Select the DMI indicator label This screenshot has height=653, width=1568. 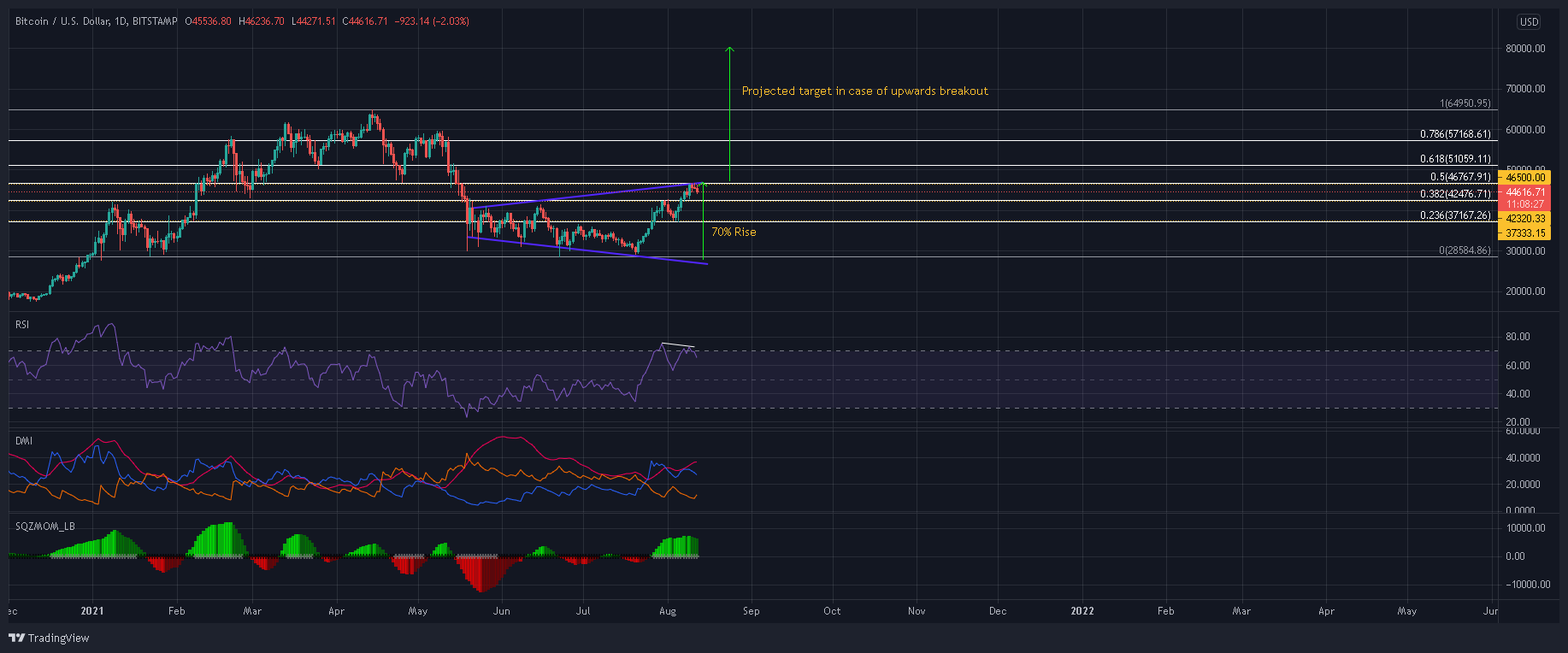24,441
